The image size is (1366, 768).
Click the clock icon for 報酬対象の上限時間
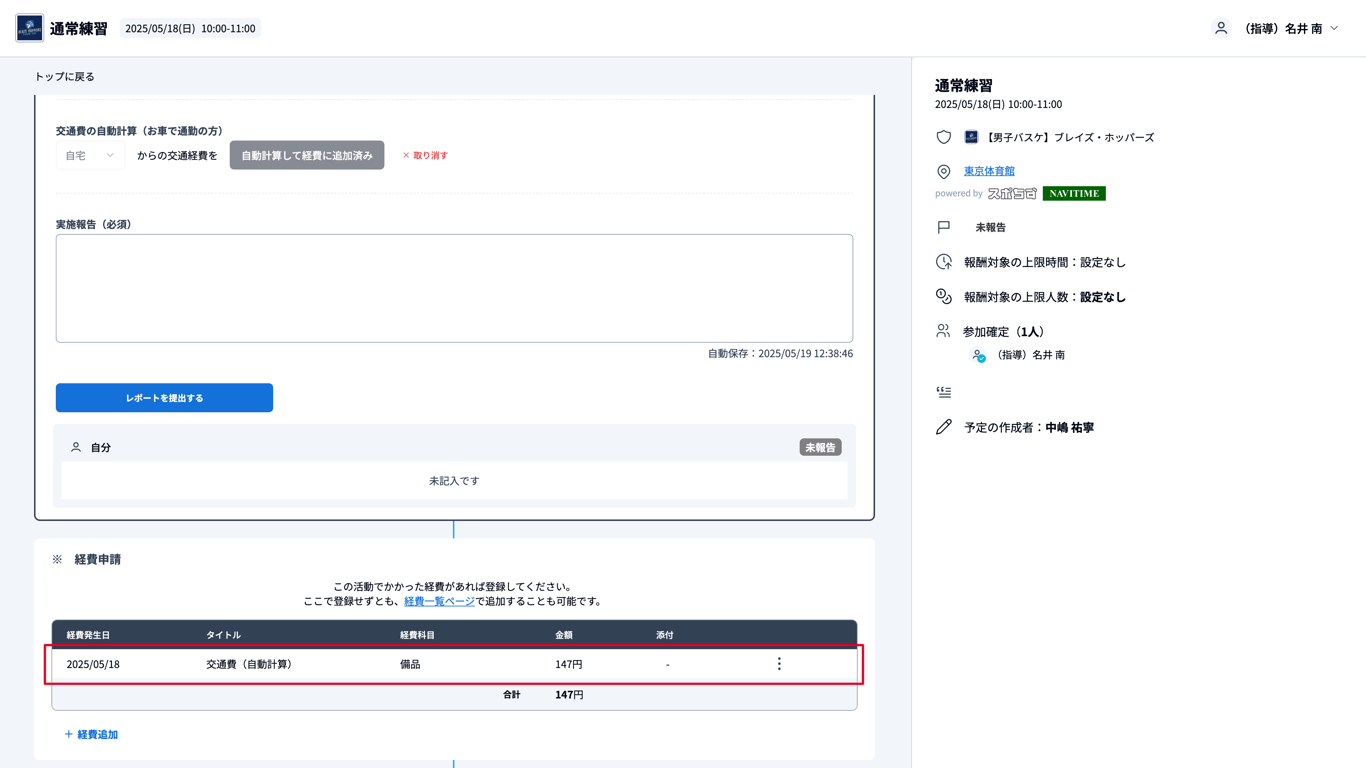[943, 262]
